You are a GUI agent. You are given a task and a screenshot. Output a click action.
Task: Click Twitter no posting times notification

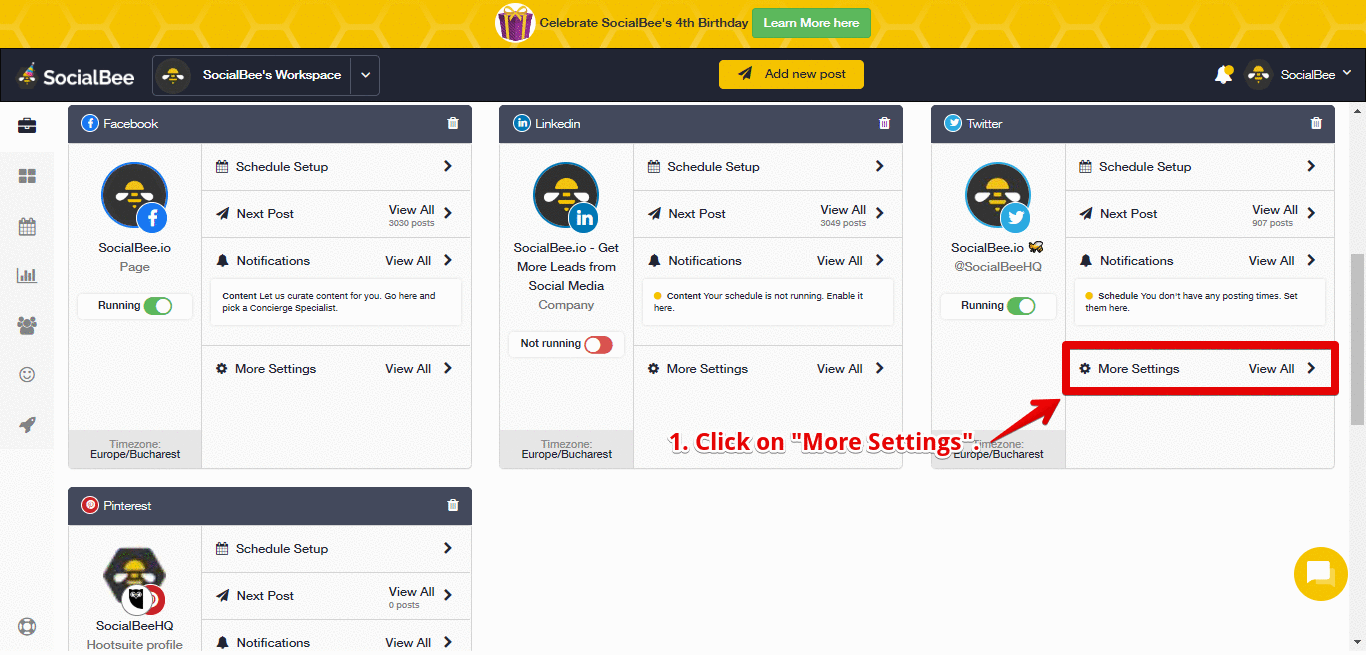[1200, 302]
